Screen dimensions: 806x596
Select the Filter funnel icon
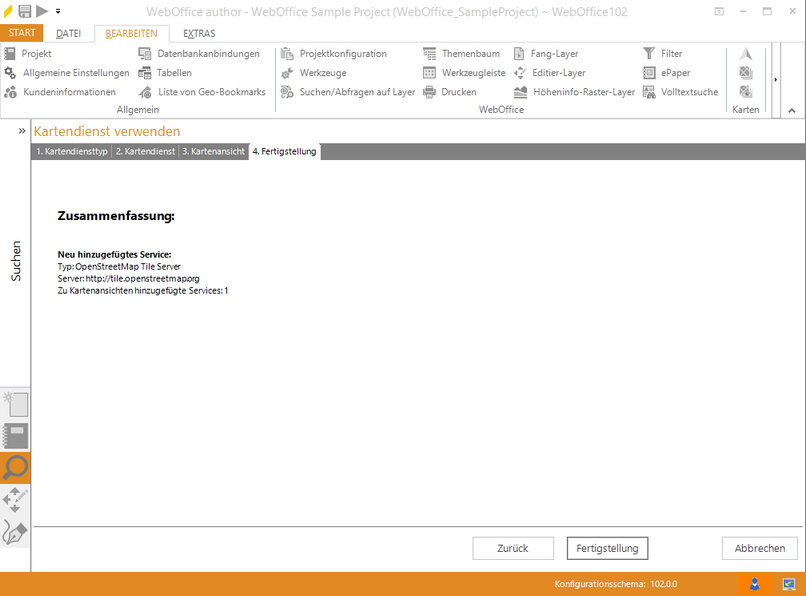click(x=649, y=54)
